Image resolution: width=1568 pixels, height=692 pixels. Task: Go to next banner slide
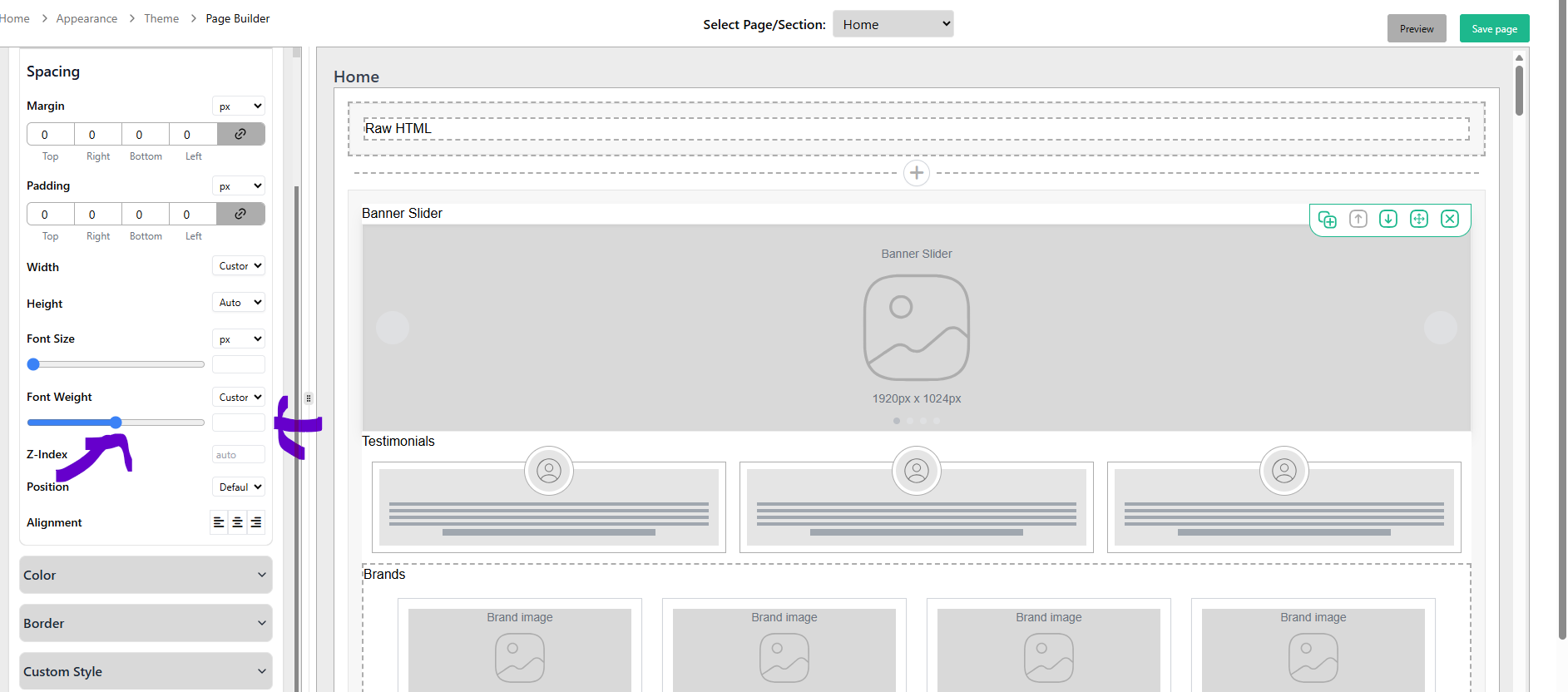1441,328
